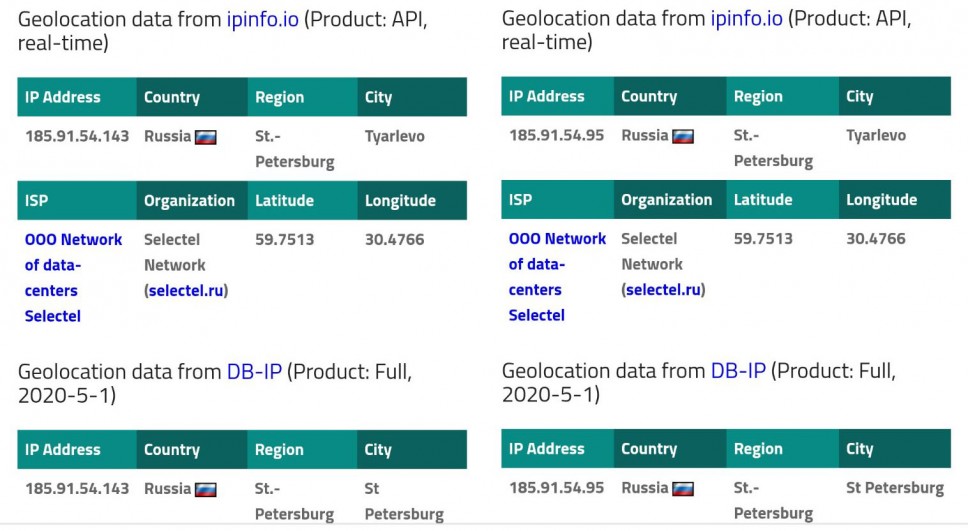Click the Russia flag in right ipinfo.io table
The image size is (968, 531).
coord(682,136)
